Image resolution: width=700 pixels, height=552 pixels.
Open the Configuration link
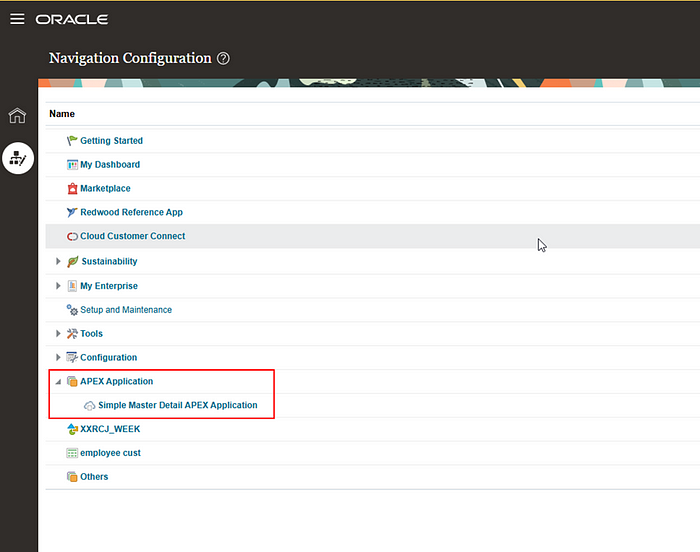pyautogui.click(x=108, y=357)
